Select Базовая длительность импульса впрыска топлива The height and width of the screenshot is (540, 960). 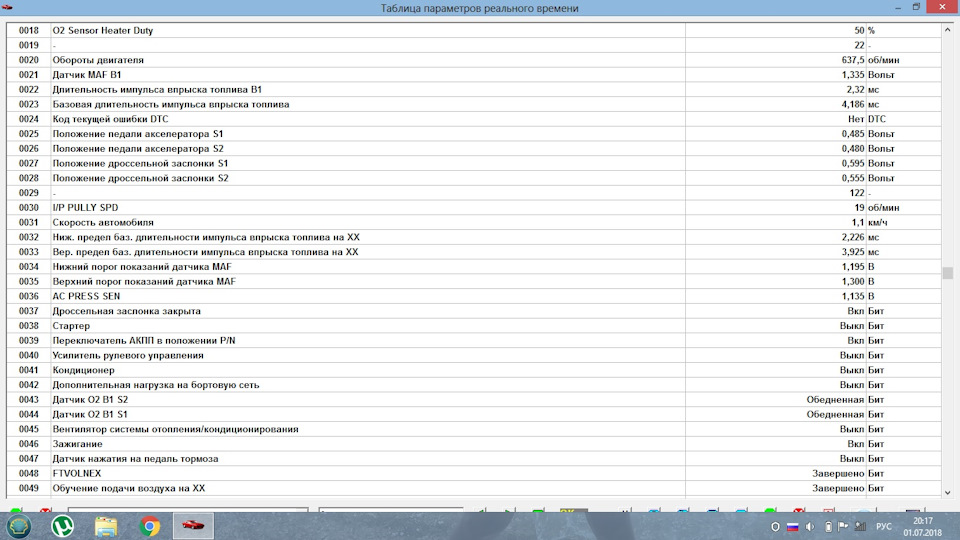pos(474,104)
